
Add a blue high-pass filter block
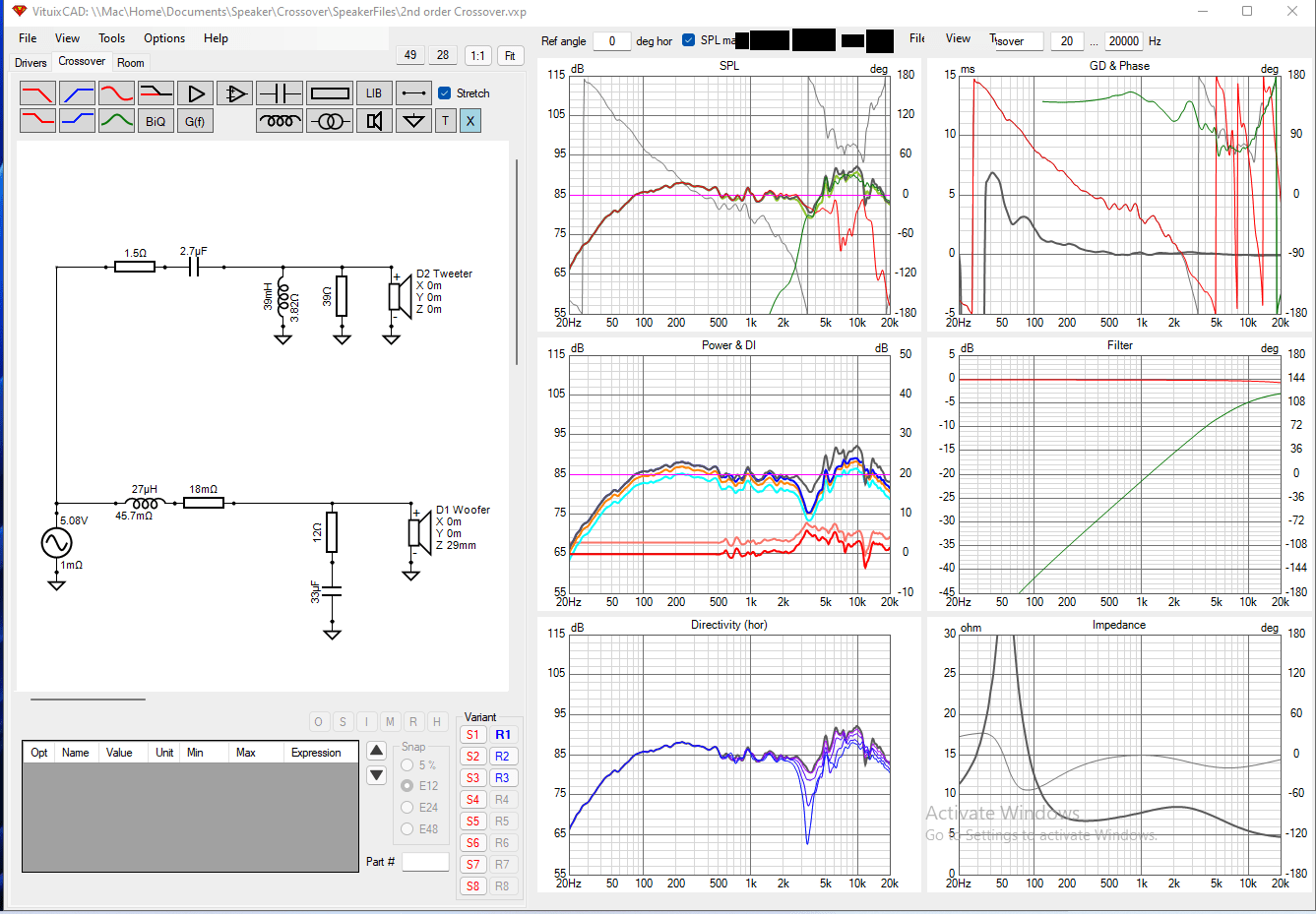77,93
